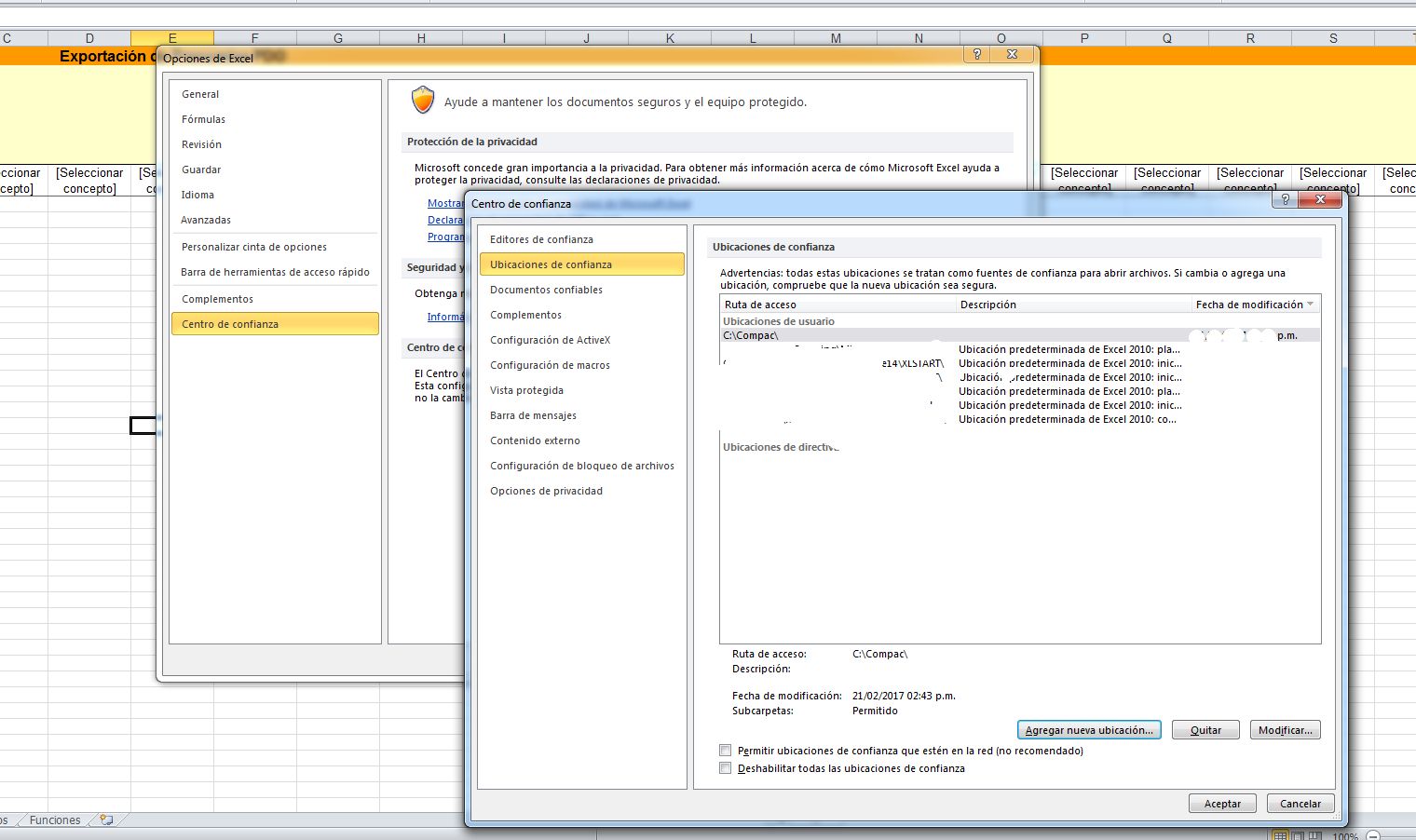Click the [Seleccionar concepto] cell in column D
The image size is (1416, 840).
[89, 181]
